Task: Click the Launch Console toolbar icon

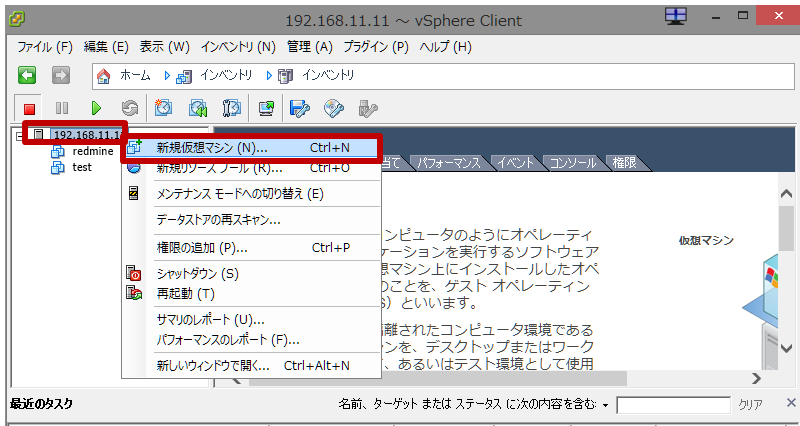Action: point(266,108)
